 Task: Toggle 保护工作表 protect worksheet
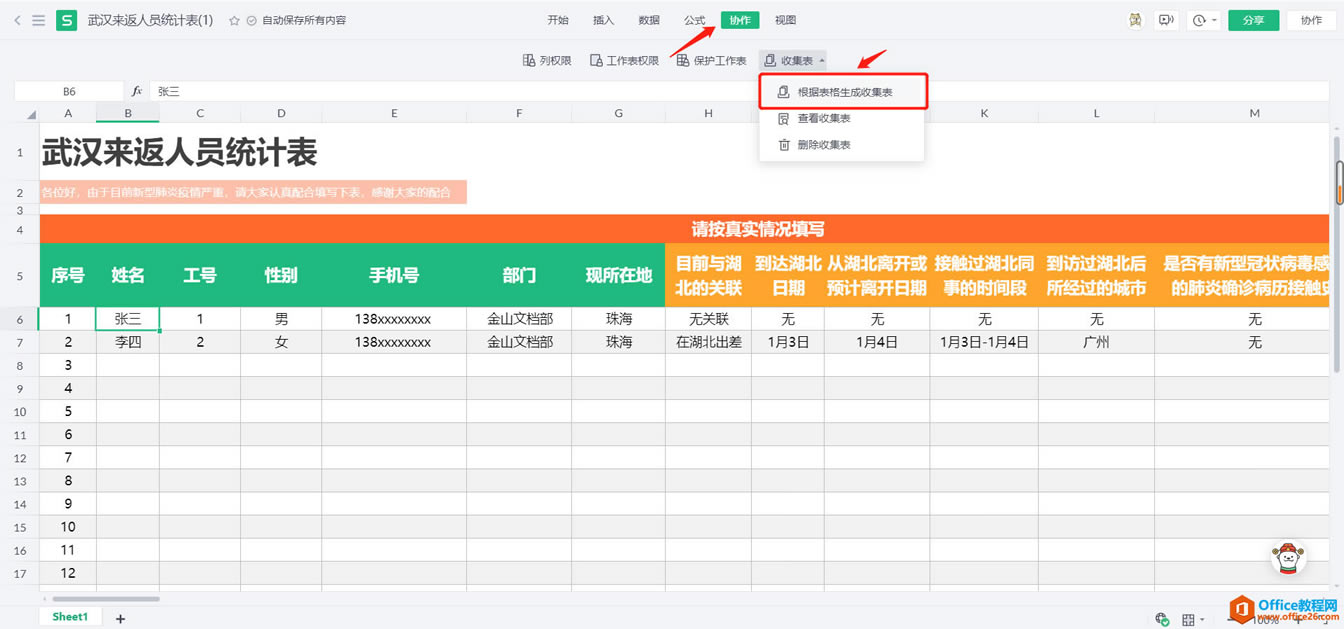coord(711,61)
